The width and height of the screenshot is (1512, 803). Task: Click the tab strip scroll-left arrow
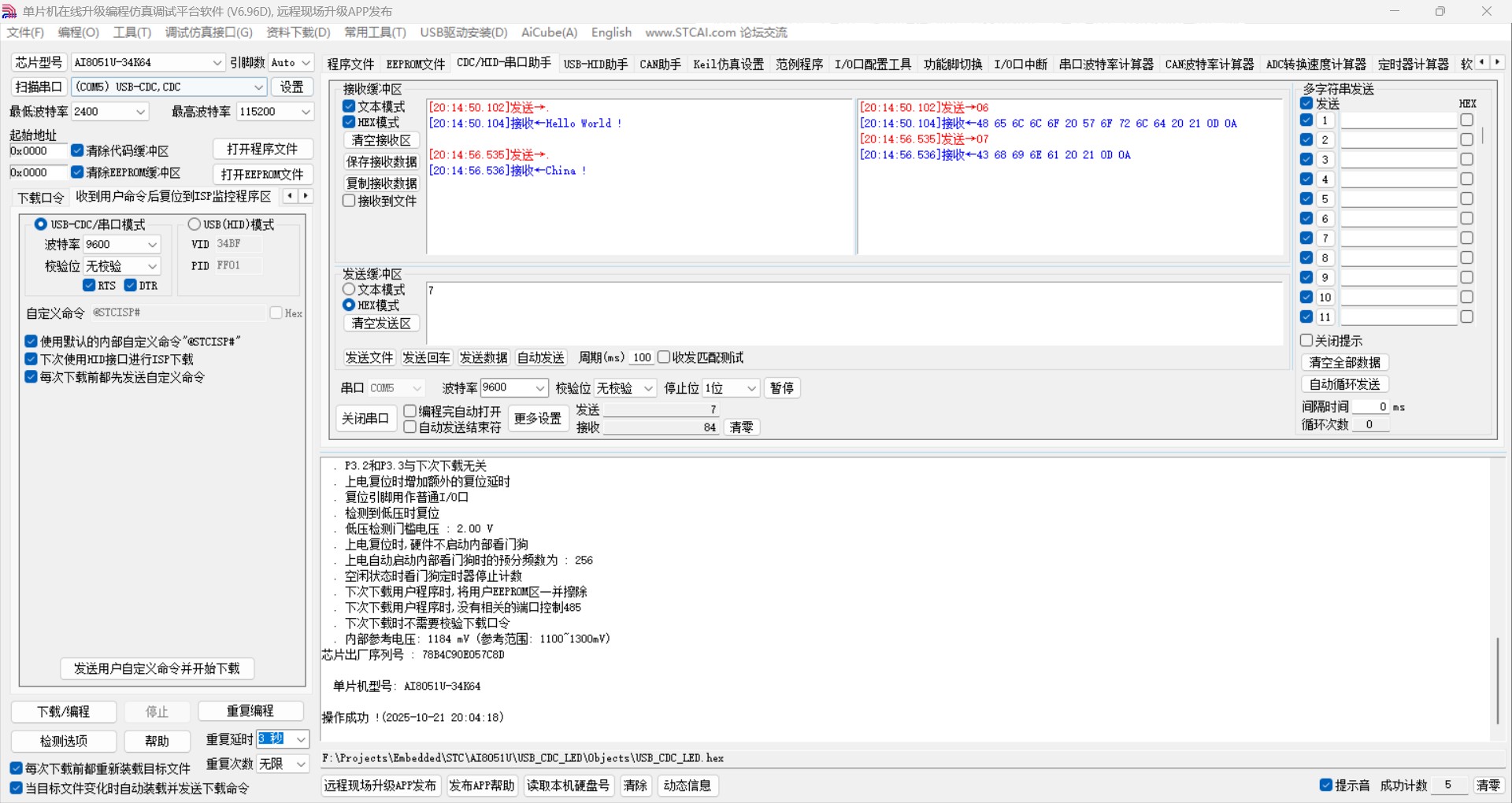click(1482, 62)
